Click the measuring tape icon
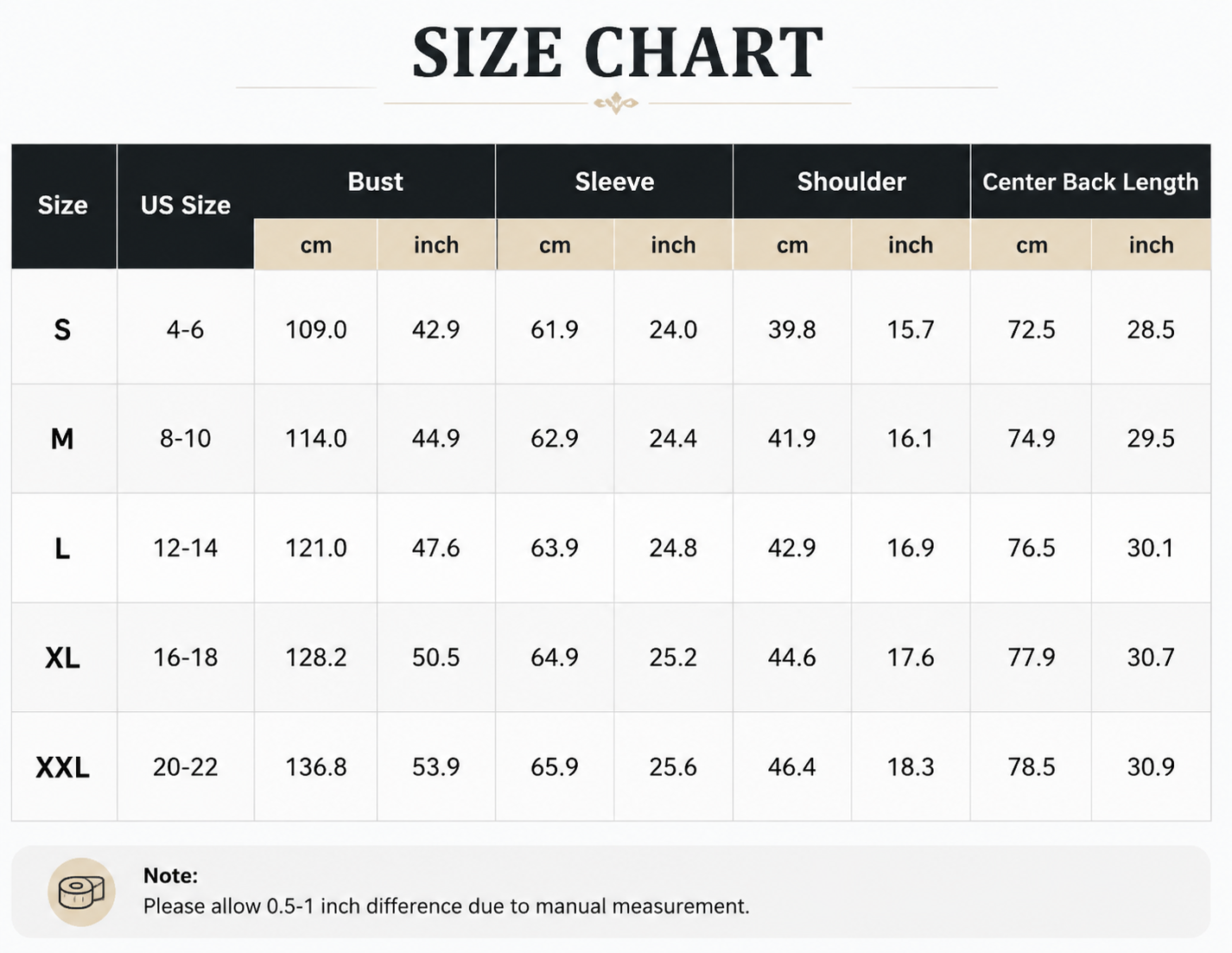Image resolution: width=1232 pixels, height=953 pixels. [81, 892]
